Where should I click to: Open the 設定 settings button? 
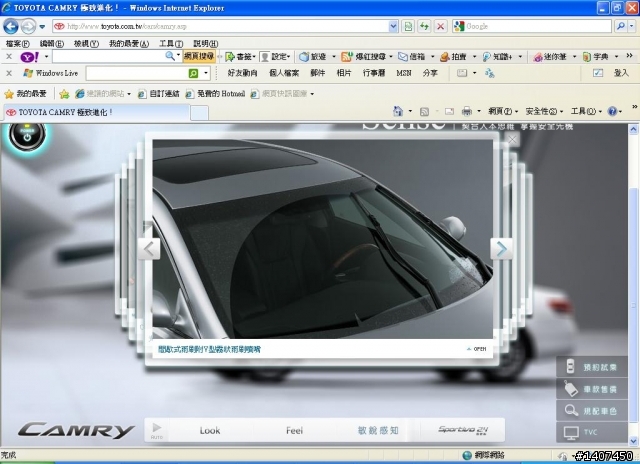point(275,57)
